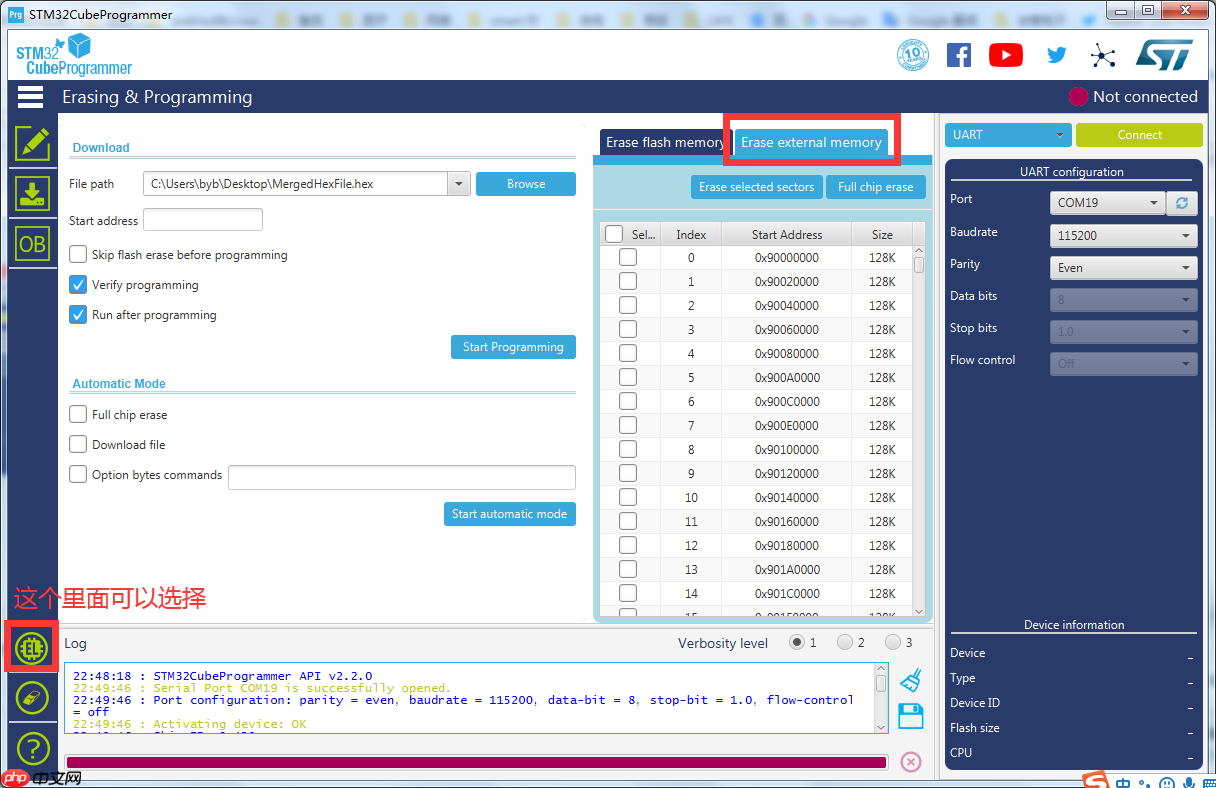The height and width of the screenshot is (788, 1216).
Task: Enable Skip flash erase before programming
Action: [78, 255]
